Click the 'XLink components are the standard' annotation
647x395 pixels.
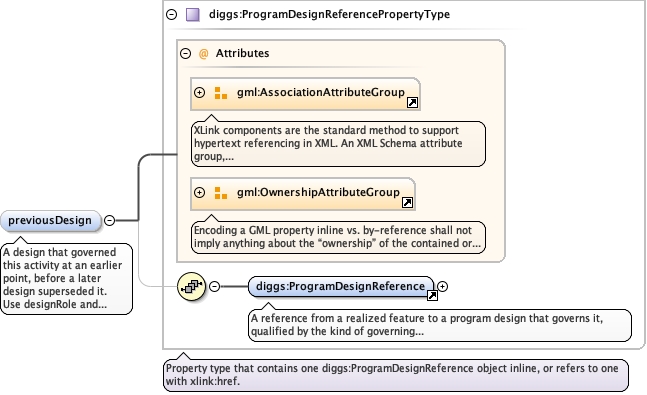(338, 144)
